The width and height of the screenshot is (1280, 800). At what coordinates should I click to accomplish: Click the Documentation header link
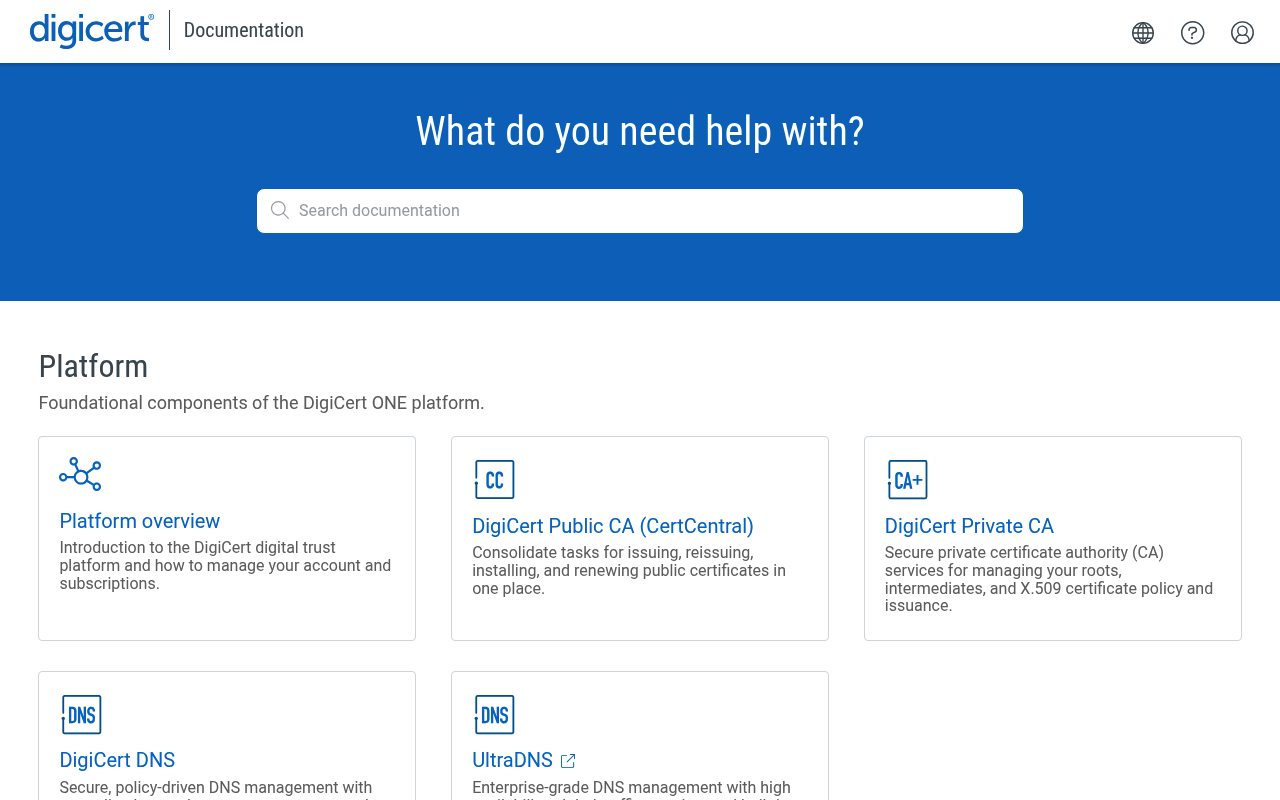click(244, 30)
